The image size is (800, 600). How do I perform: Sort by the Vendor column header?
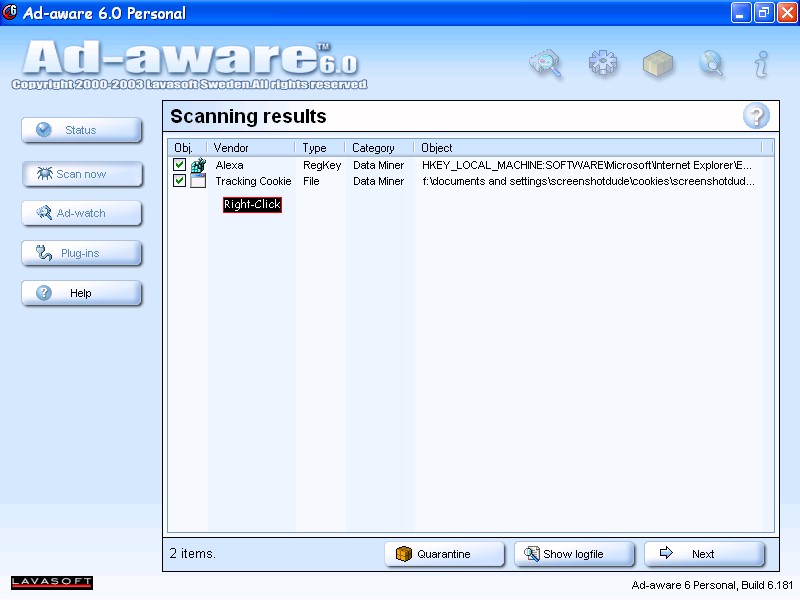(x=251, y=148)
